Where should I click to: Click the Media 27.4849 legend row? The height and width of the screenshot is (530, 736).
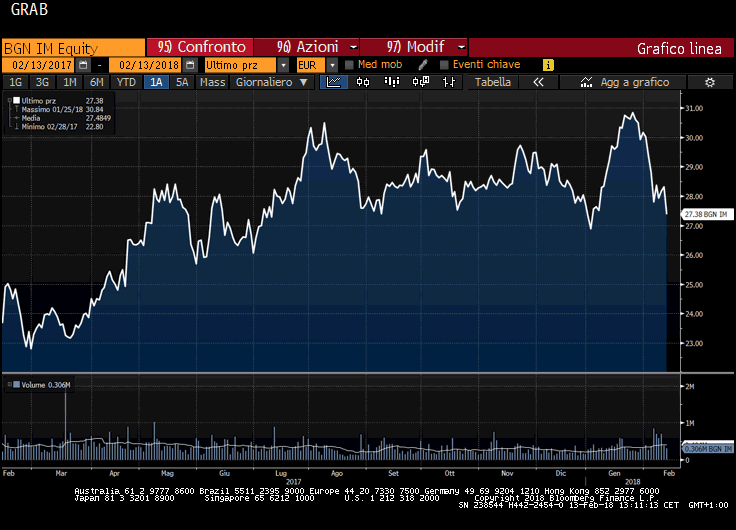[x=62, y=118]
